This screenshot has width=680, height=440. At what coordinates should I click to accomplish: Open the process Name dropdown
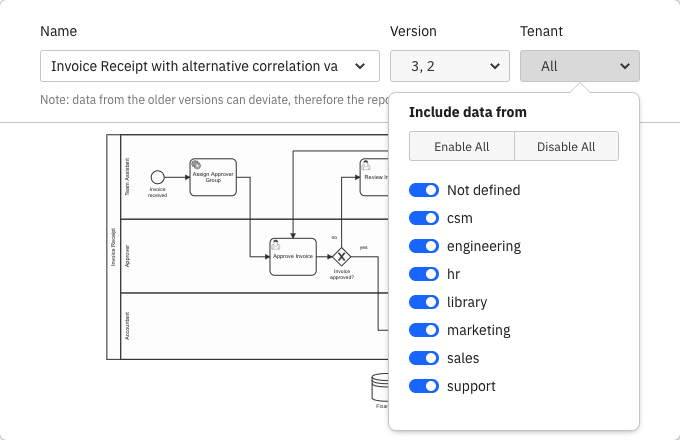click(210, 66)
